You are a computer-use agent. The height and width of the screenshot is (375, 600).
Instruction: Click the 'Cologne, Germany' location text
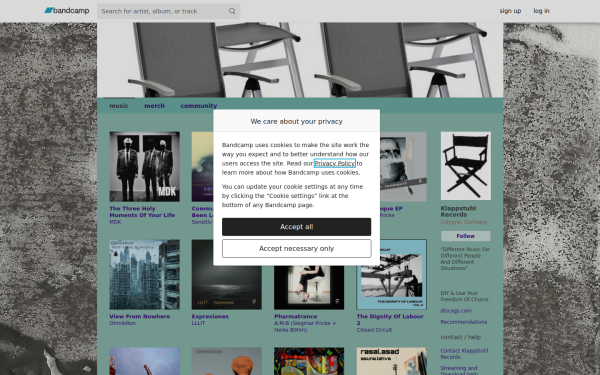464,222
